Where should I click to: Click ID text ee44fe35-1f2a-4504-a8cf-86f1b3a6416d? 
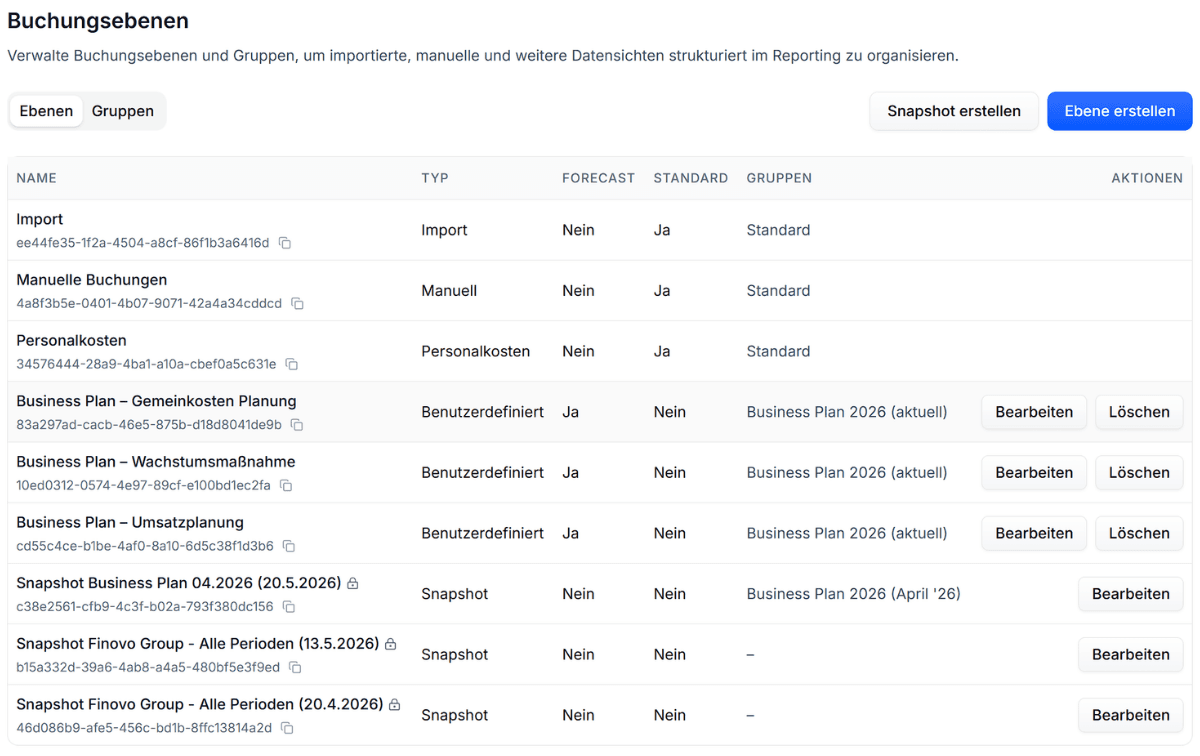tap(143, 243)
